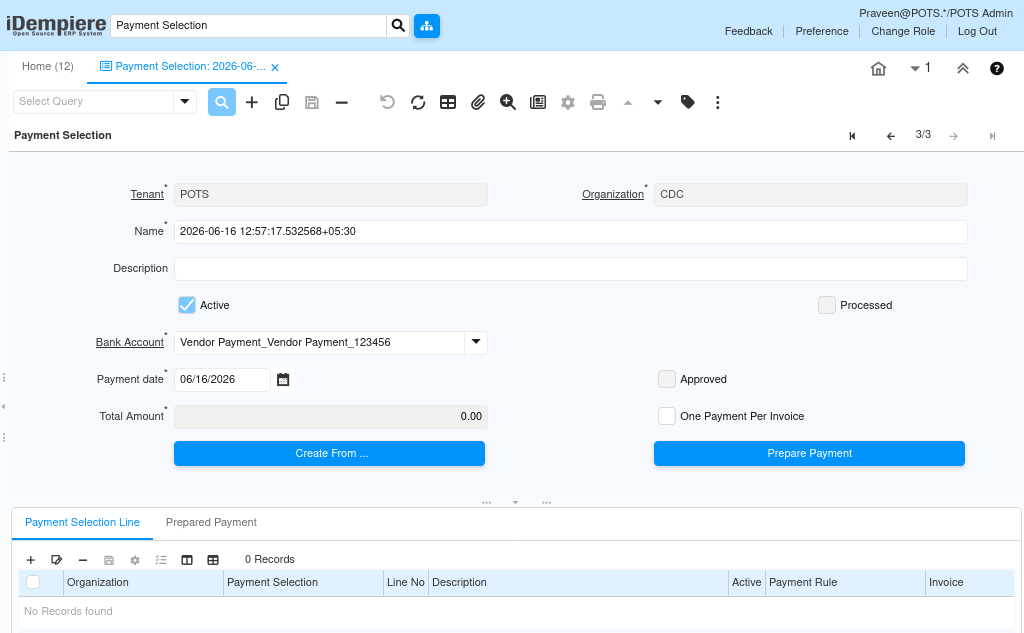Click the process gear icon in main toolbar
Viewport: 1024px width, 633px height.
(568, 103)
